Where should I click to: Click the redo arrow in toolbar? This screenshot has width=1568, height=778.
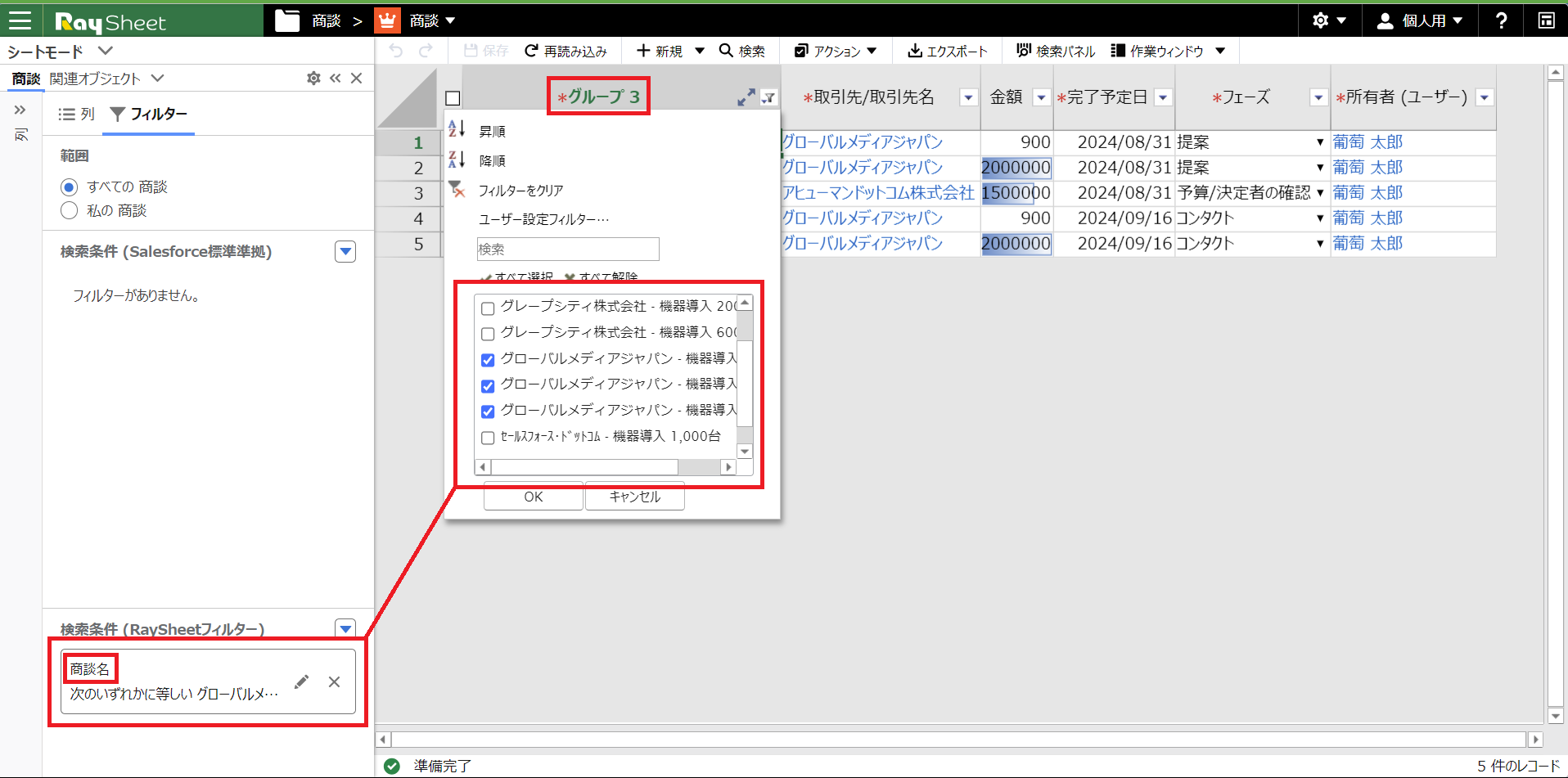coord(426,51)
